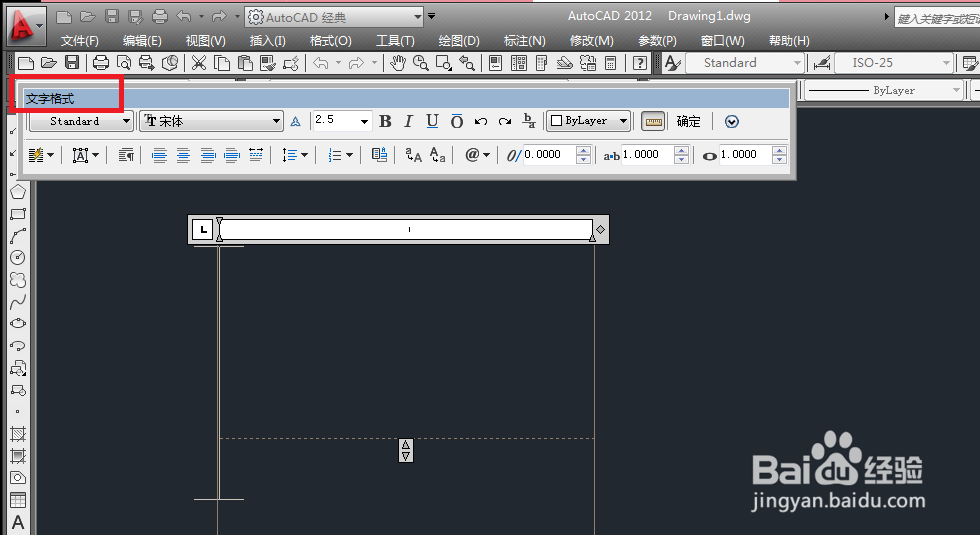Image resolution: width=980 pixels, height=535 pixels.
Task: Open the 视图(V) menu
Action: [x=206, y=41]
